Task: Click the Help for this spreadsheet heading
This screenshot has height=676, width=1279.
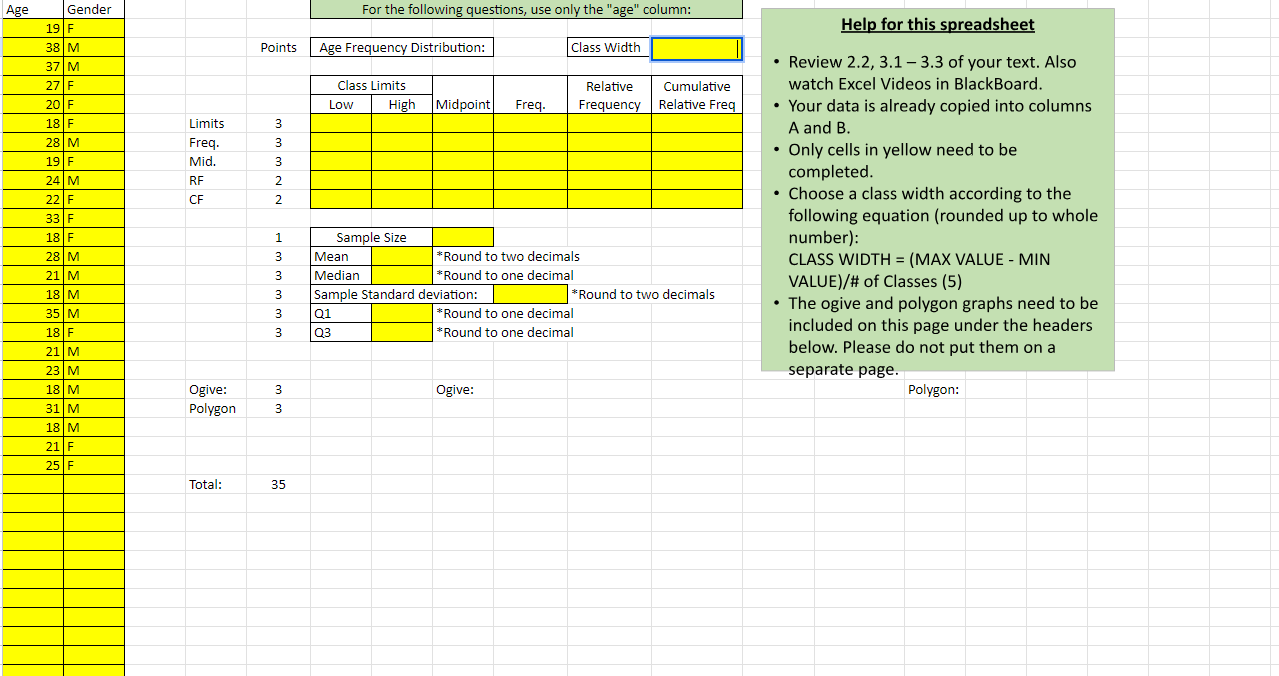Action: pos(937,24)
